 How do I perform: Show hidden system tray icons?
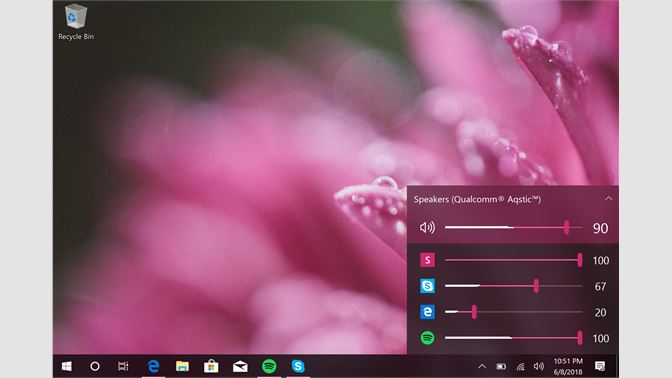coord(482,366)
